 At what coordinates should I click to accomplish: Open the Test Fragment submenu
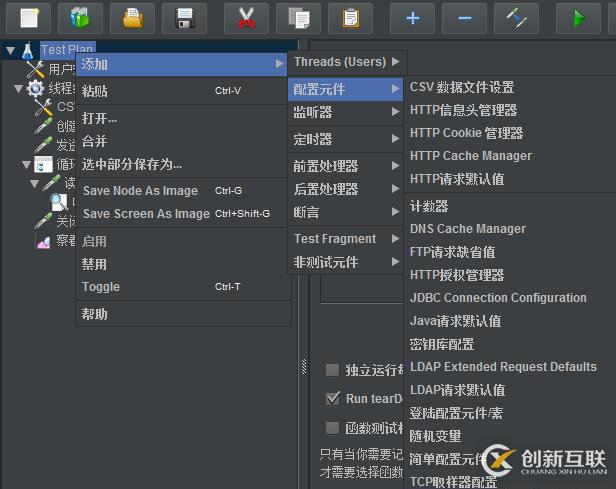point(346,238)
